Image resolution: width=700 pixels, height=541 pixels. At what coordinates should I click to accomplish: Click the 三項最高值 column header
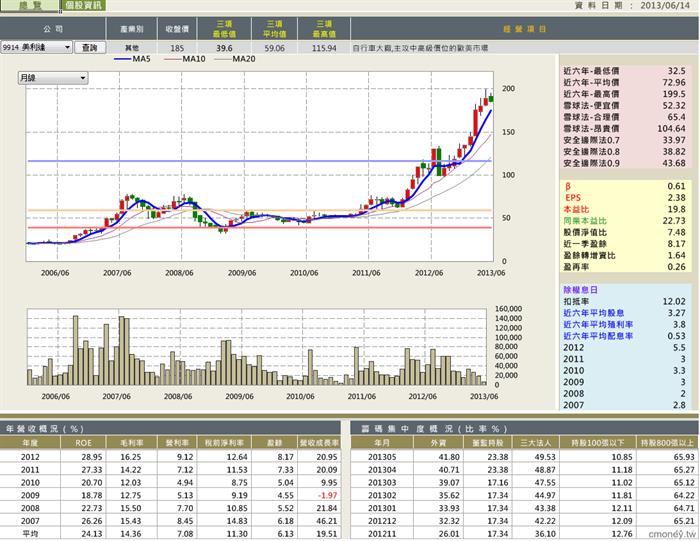point(324,29)
